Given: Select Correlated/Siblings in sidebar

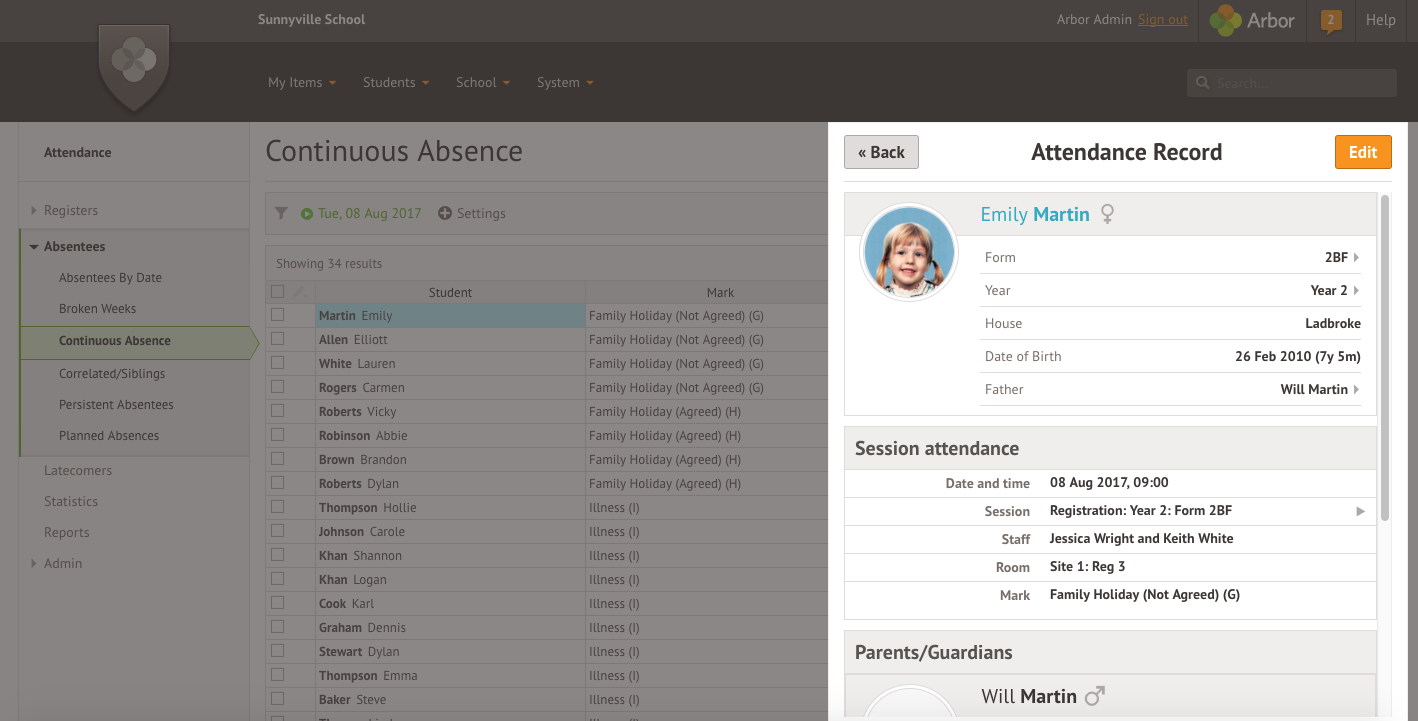Looking at the screenshot, I should click(x=112, y=373).
